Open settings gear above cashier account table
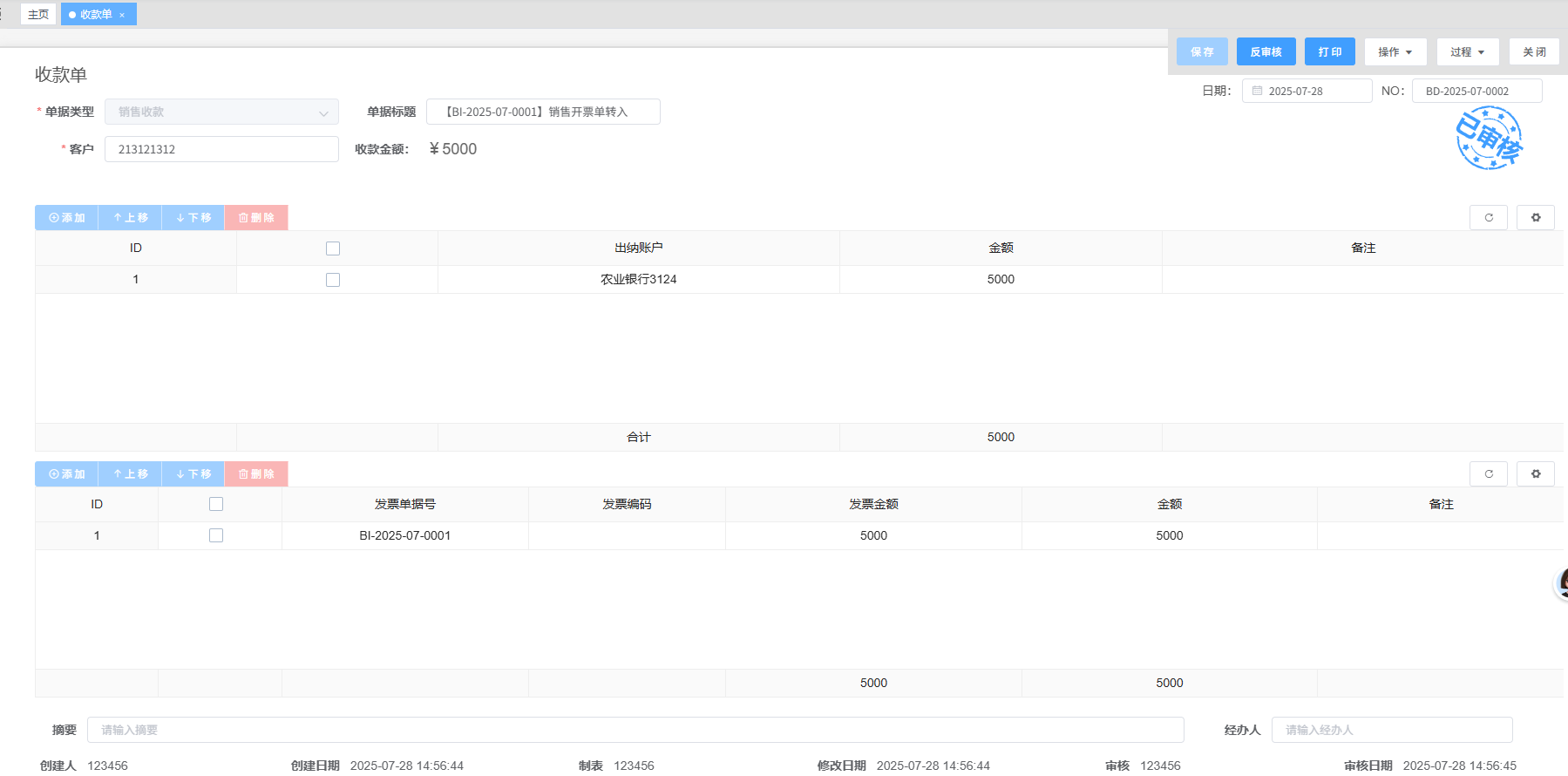 pos(1536,218)
